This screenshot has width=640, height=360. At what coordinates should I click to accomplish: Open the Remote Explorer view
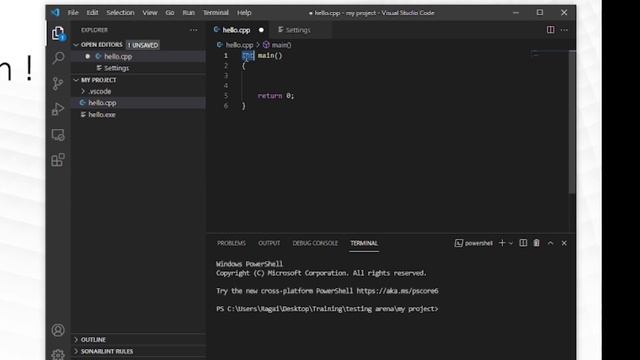click(58, 135)
